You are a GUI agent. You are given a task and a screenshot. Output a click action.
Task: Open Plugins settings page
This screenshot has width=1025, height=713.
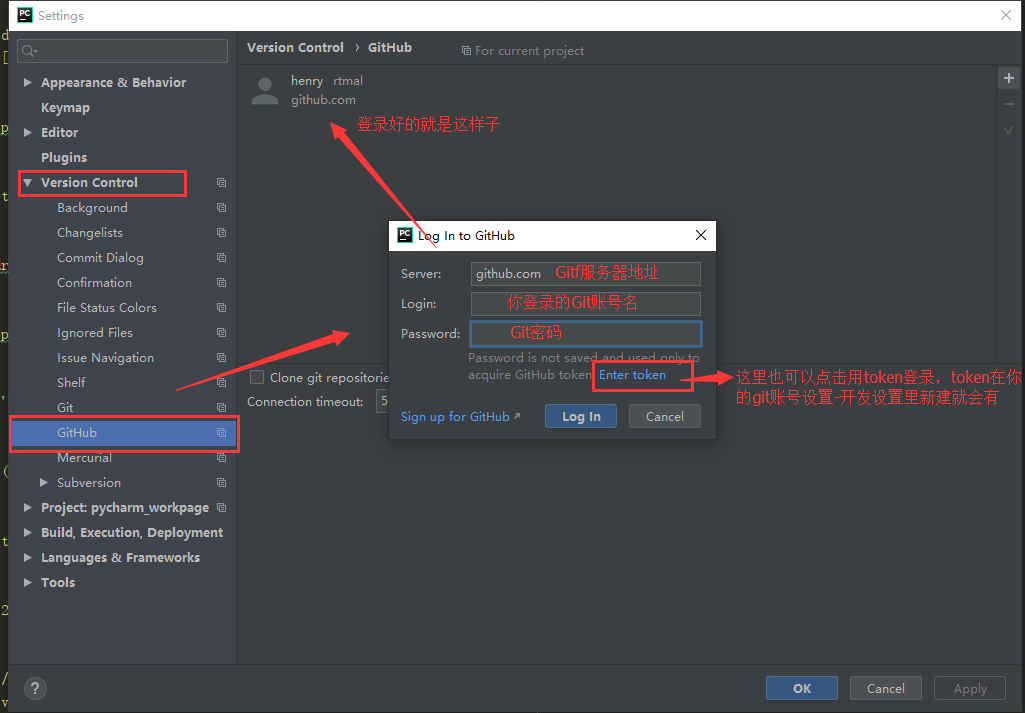64,158
